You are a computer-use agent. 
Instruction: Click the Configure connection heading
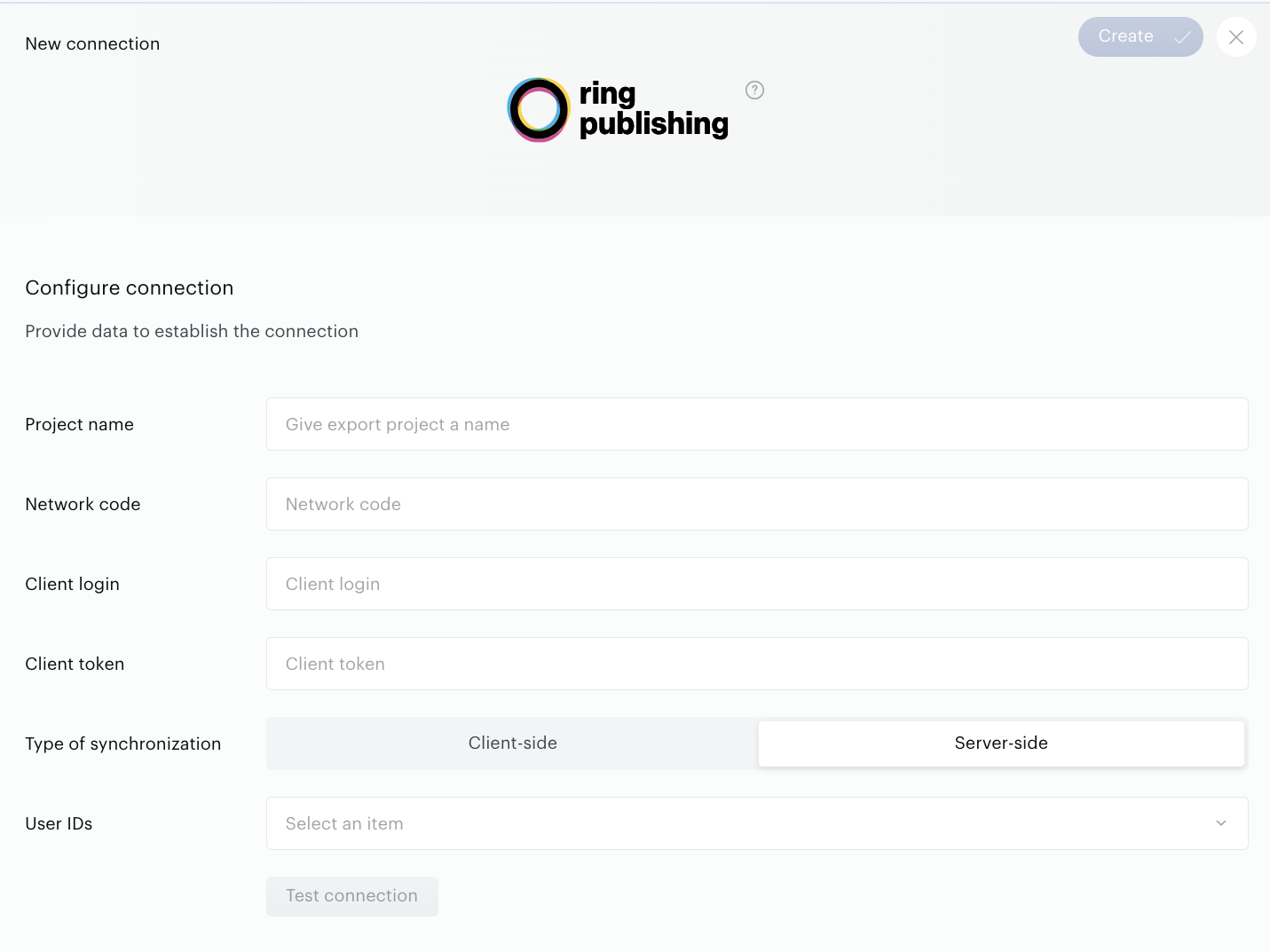pos(130,287)
